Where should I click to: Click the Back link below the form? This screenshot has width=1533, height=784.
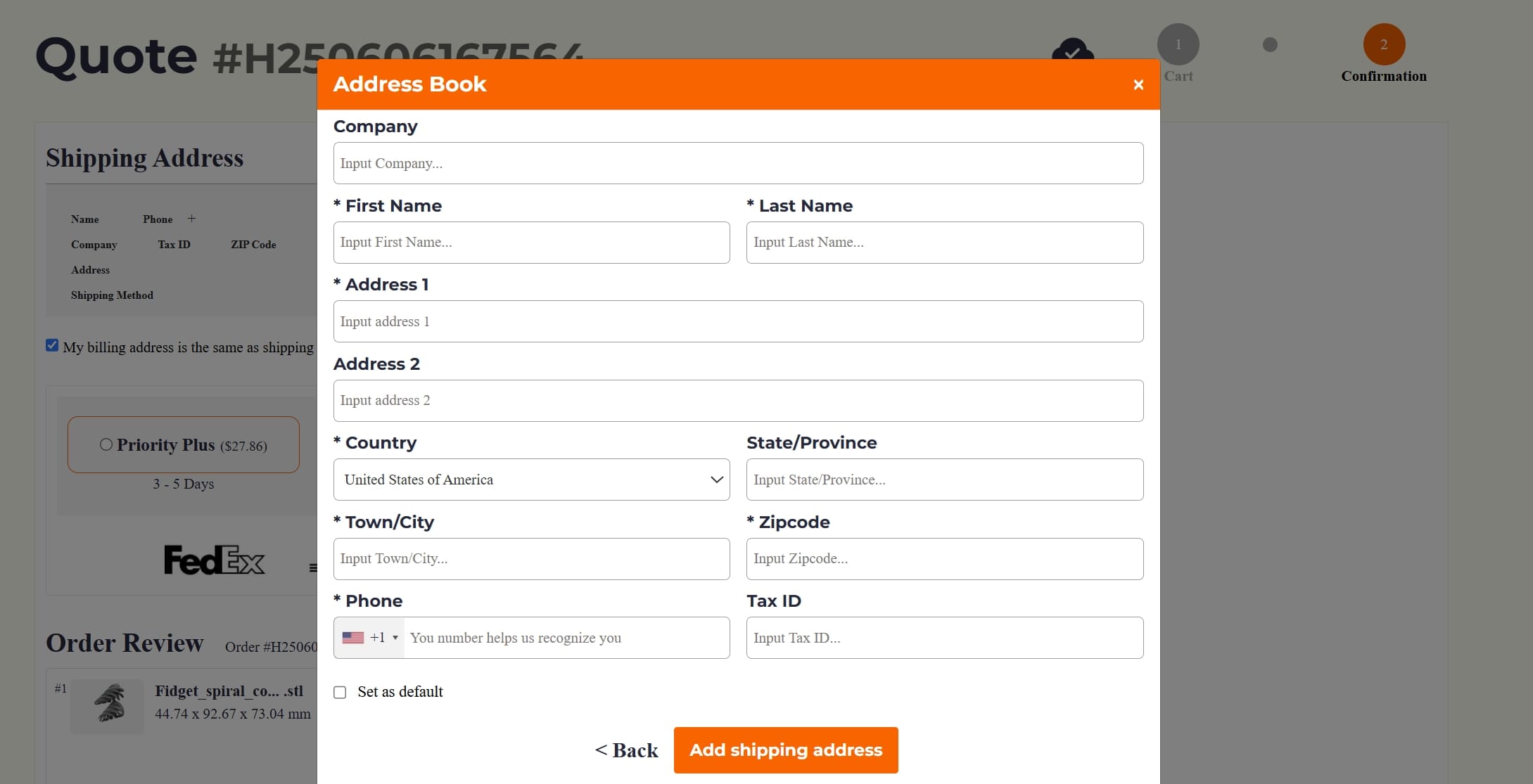tap(626, 750)
